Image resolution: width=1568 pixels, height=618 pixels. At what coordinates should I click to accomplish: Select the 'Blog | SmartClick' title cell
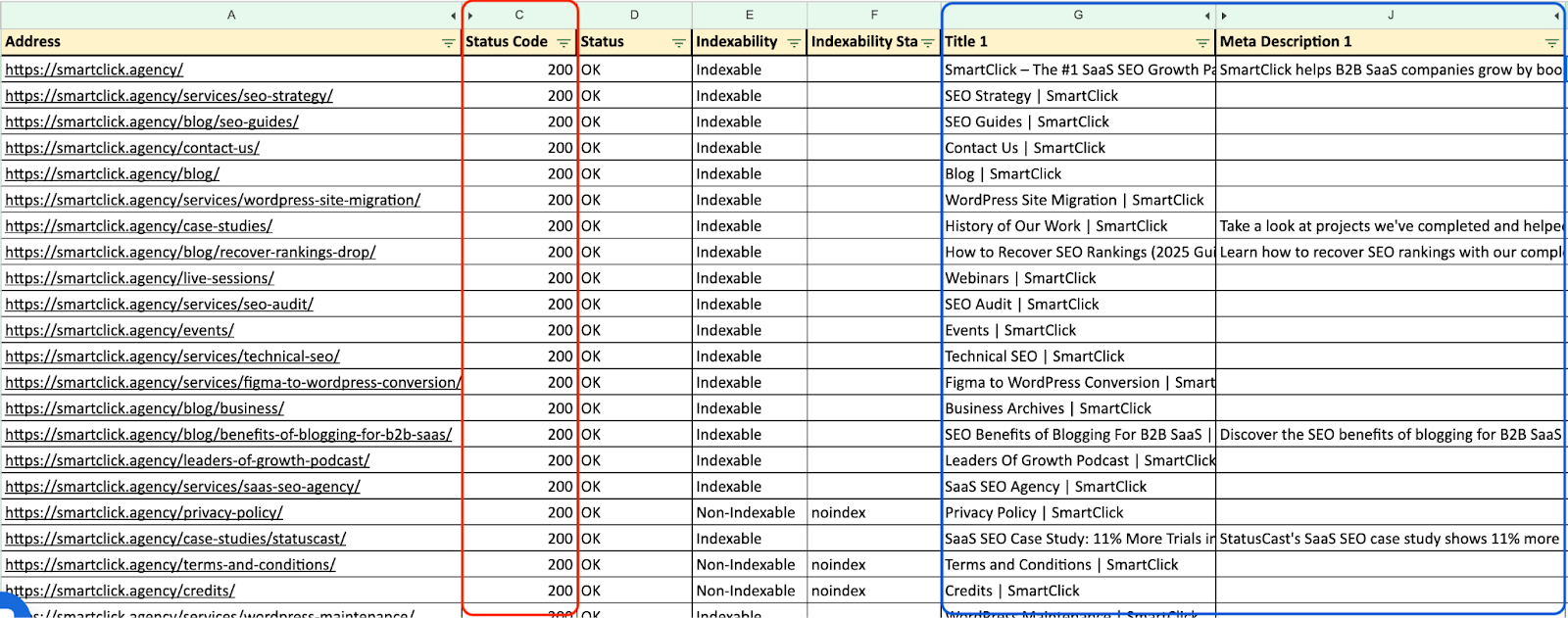(x=1078, y=173)
